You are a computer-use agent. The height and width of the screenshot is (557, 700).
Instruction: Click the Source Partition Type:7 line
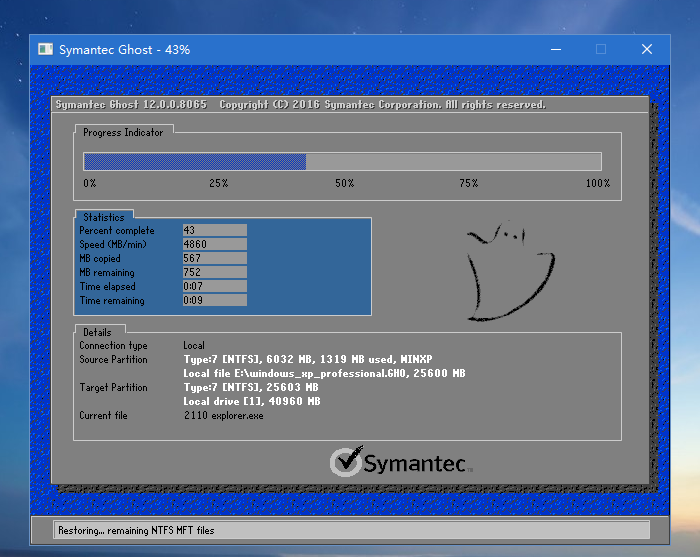(x=308, y=359)
